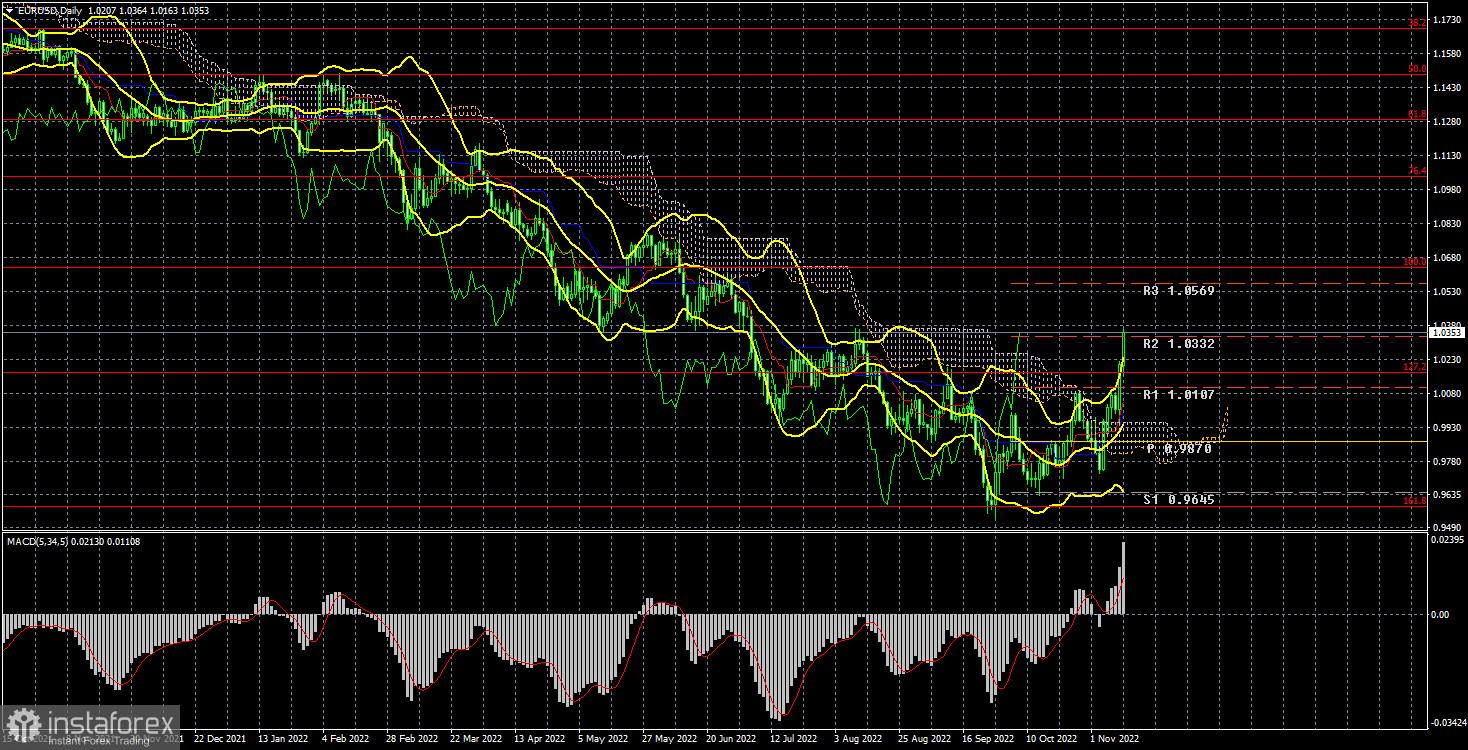Select the S1 0.9645 pivot label
The height and width of the screenshot is (750, 1468).
1179,498
